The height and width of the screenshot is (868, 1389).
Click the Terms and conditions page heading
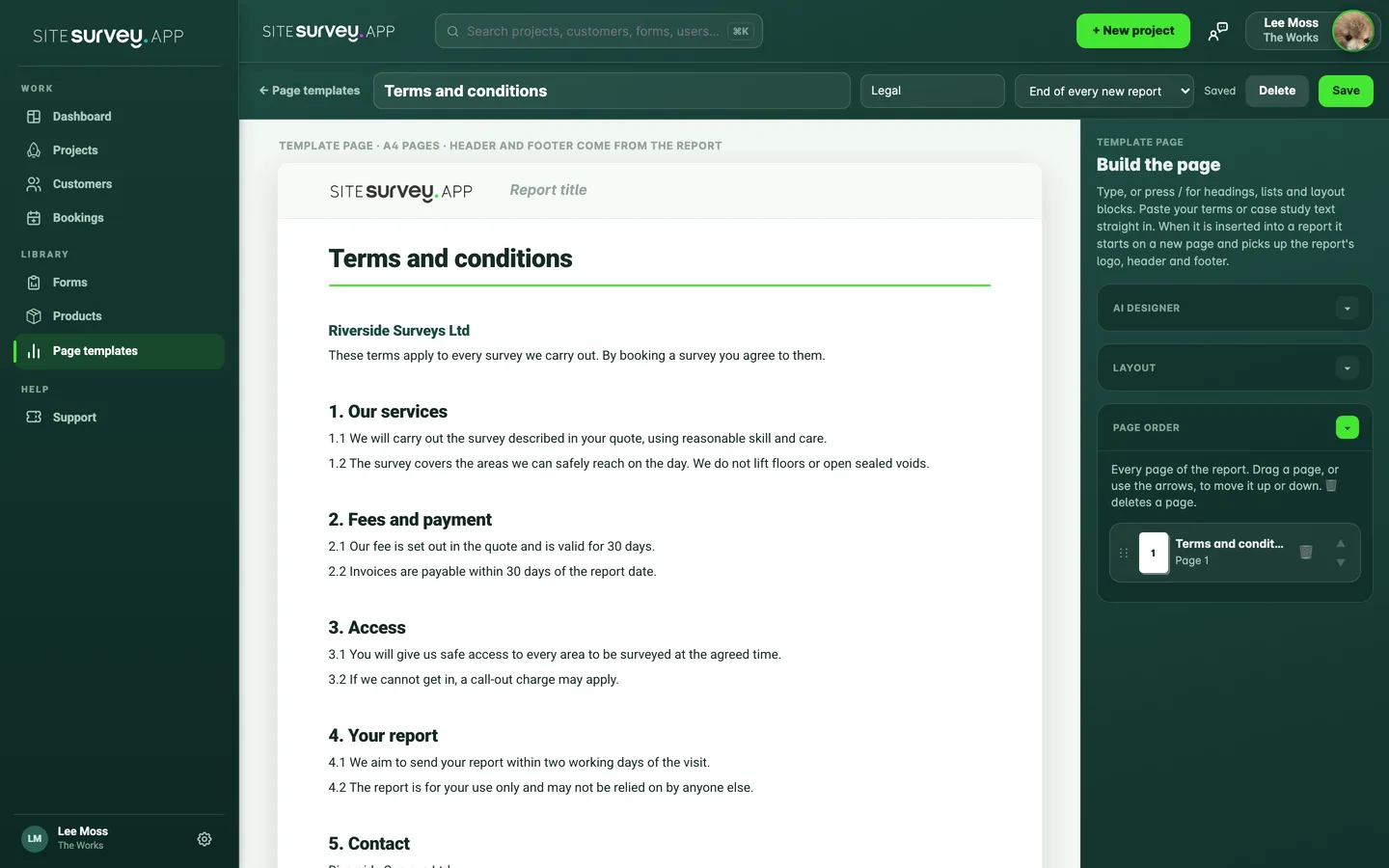click(x=450, y=258)
